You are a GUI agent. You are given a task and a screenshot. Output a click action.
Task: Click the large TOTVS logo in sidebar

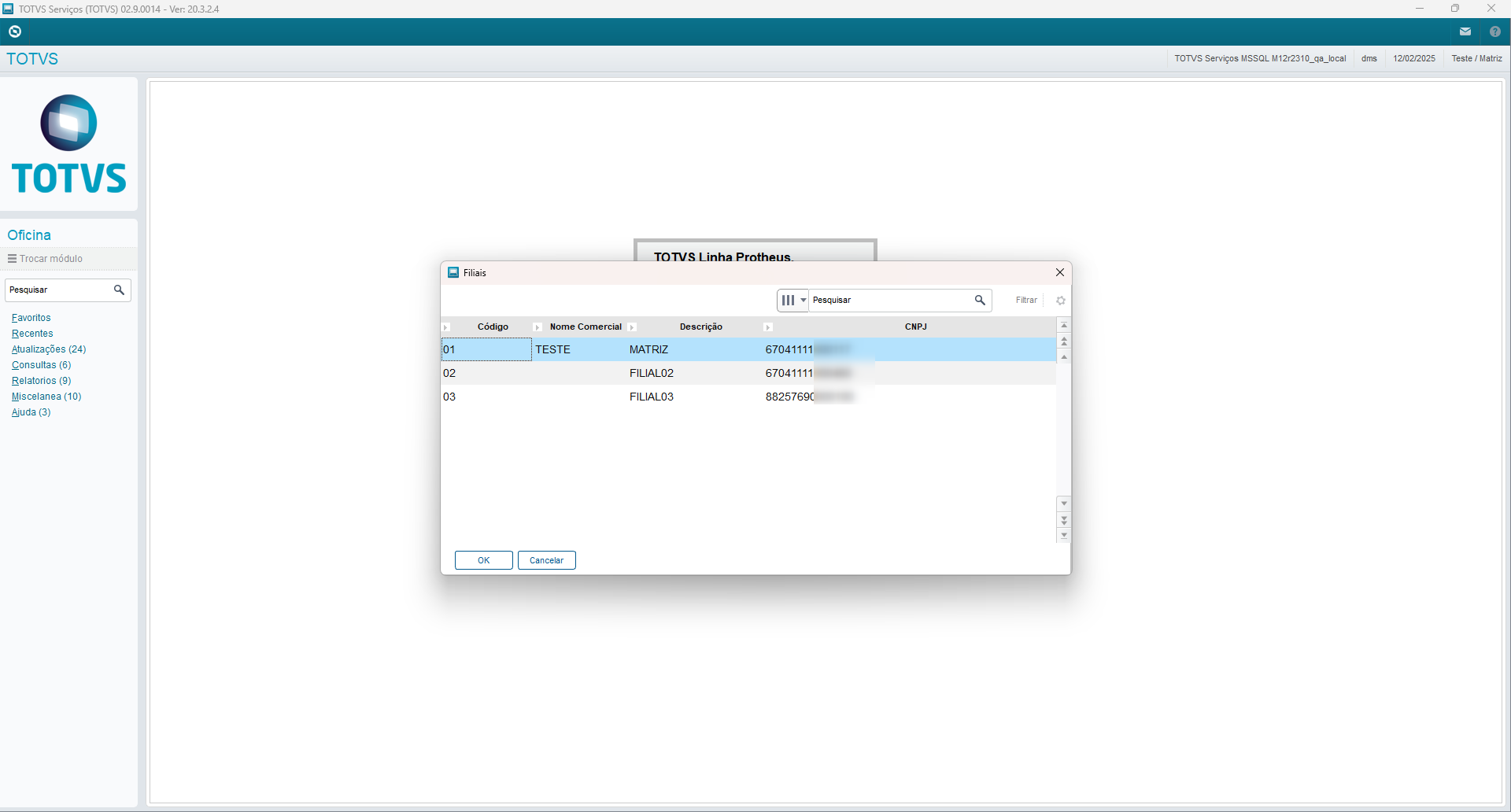pyautogui.click(x=69, y=144)
